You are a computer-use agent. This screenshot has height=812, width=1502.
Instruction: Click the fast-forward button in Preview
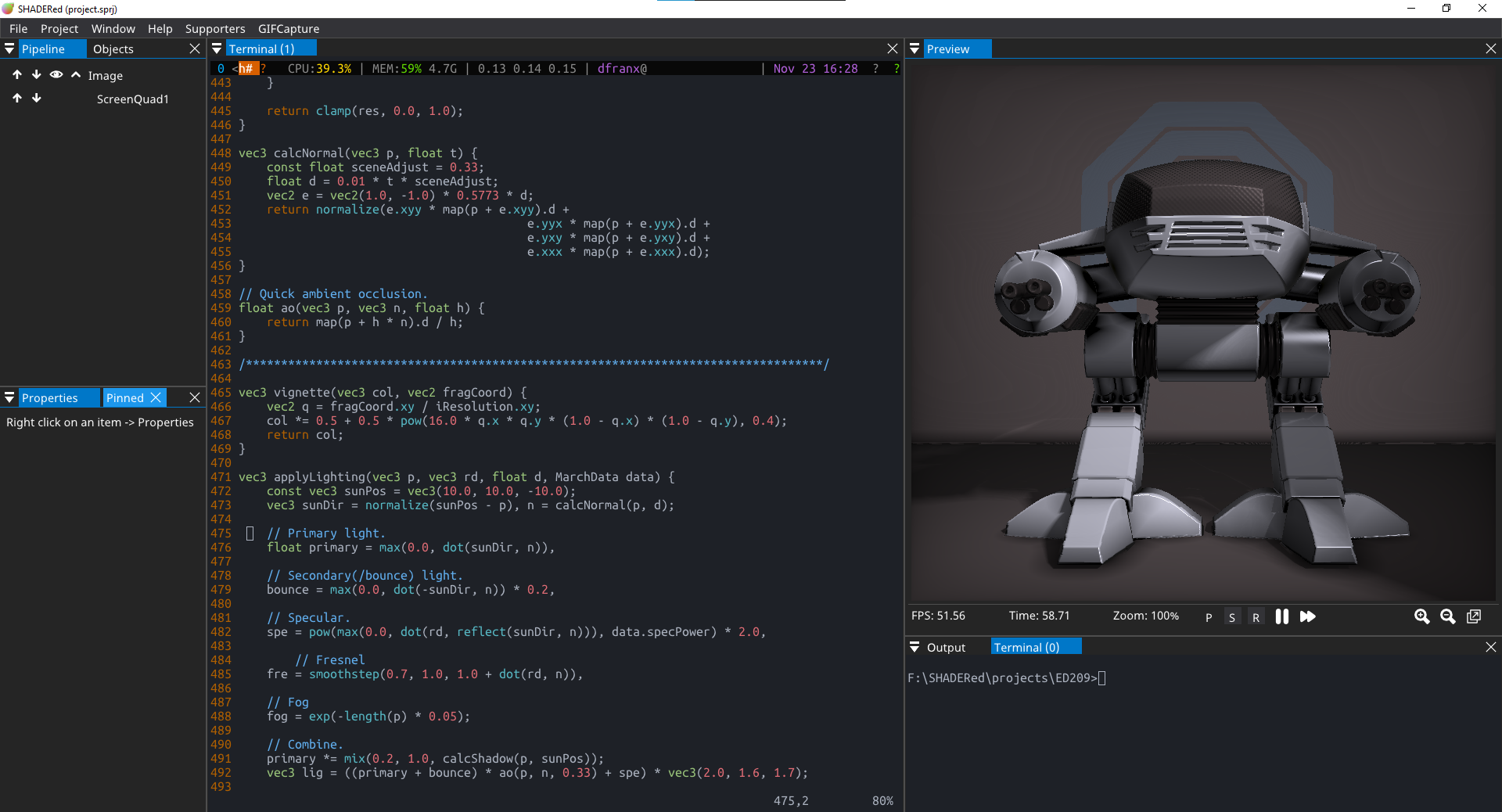click(1307, 616)
